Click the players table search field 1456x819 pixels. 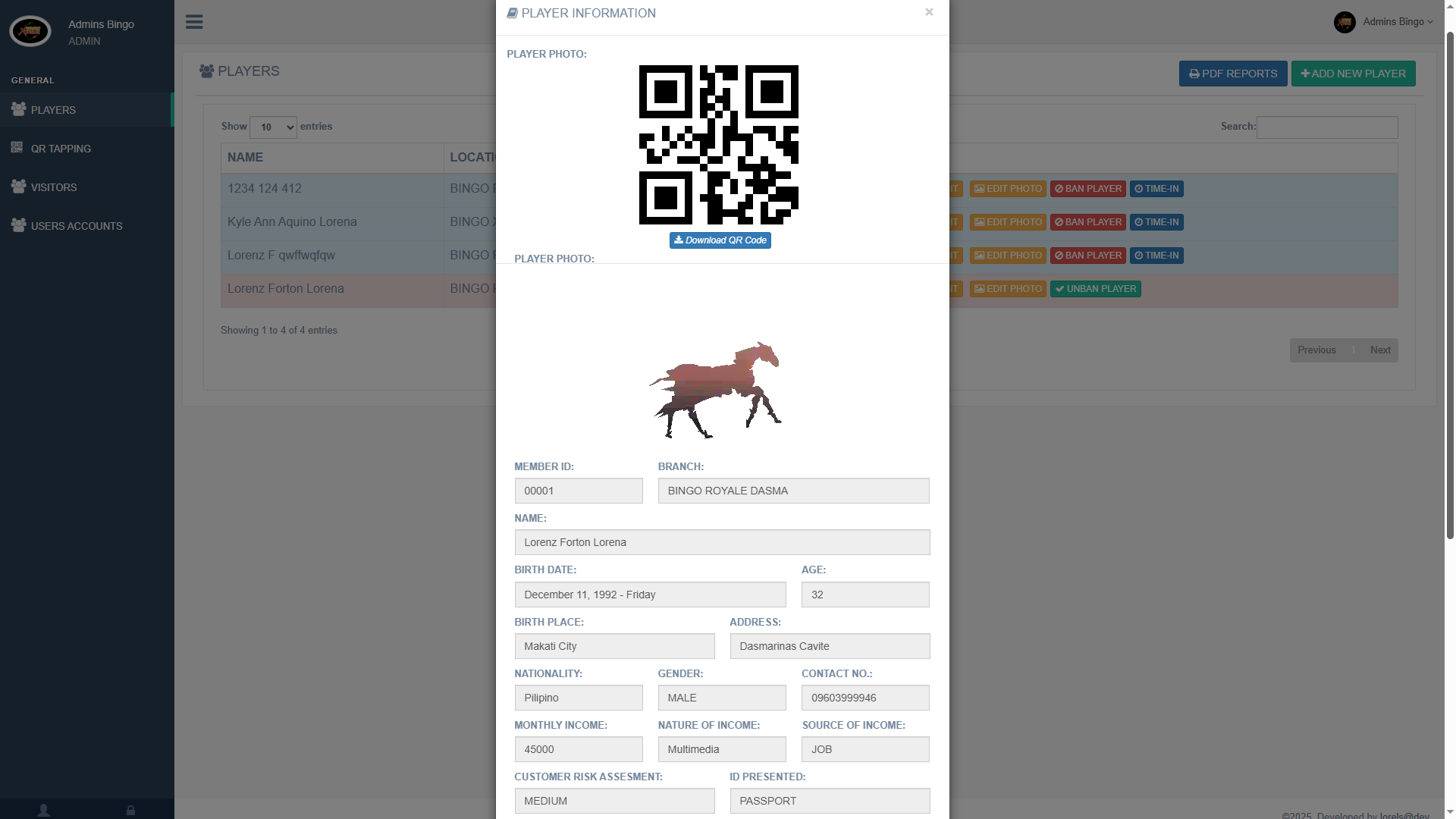1327,127
